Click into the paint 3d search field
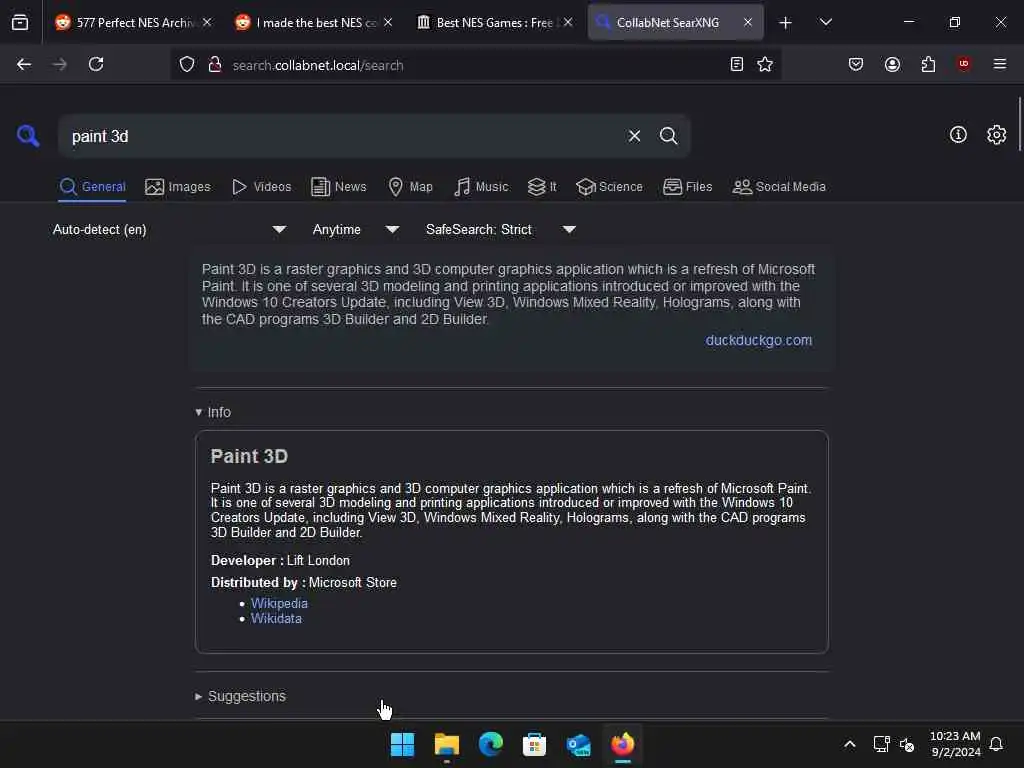Image resolution: width=1024 pixels, height=768 pixels. [343, 136]
